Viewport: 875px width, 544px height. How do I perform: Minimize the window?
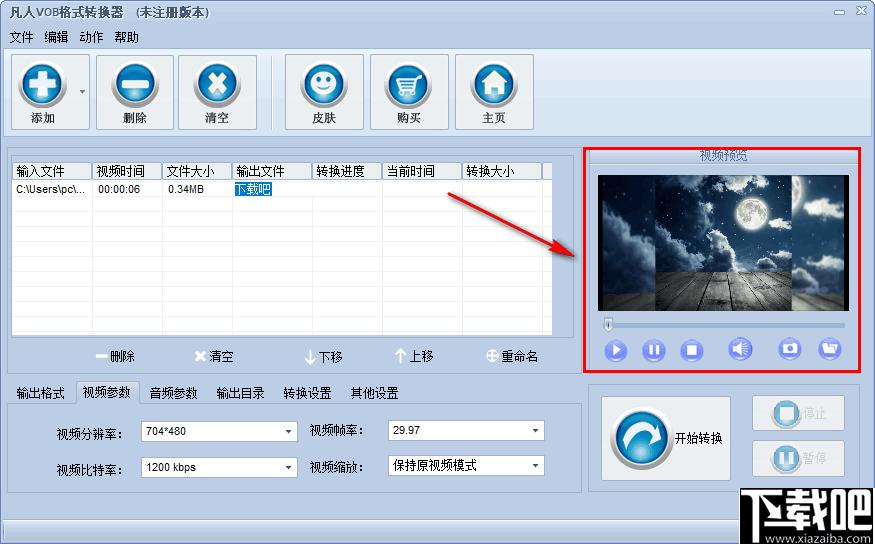tap(840, 12)
